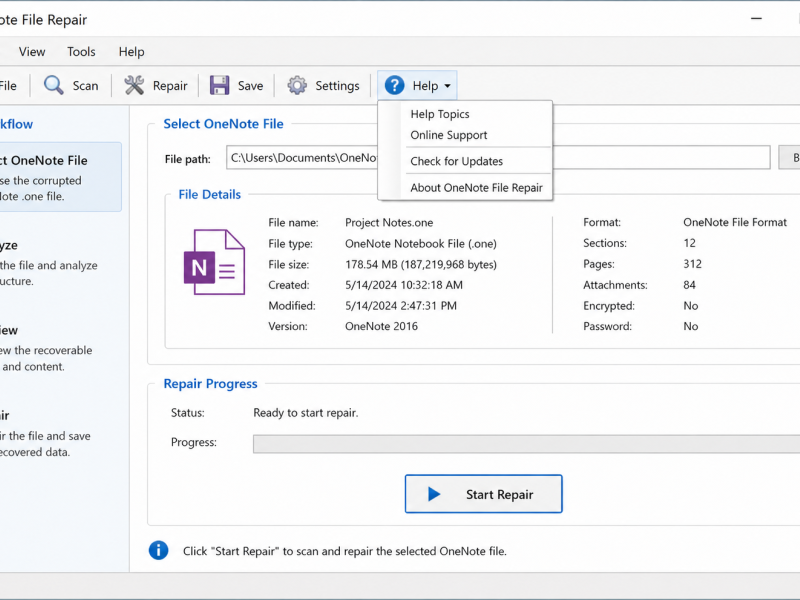The image size is (800, 600).
Task: Click the play arrow on Start Repair
Action: [x=434, y=494]
